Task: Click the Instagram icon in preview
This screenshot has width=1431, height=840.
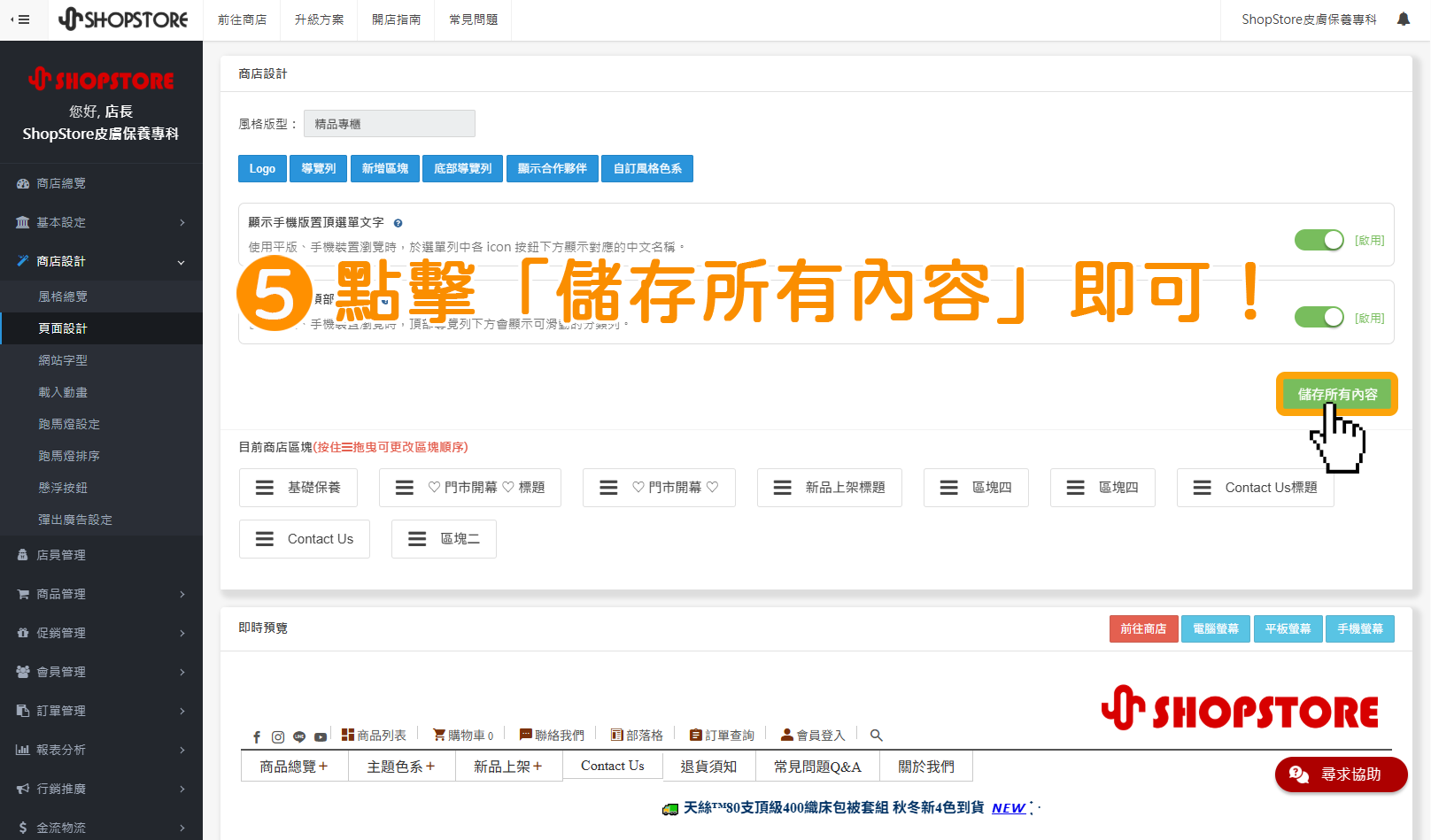Action: 278,736
